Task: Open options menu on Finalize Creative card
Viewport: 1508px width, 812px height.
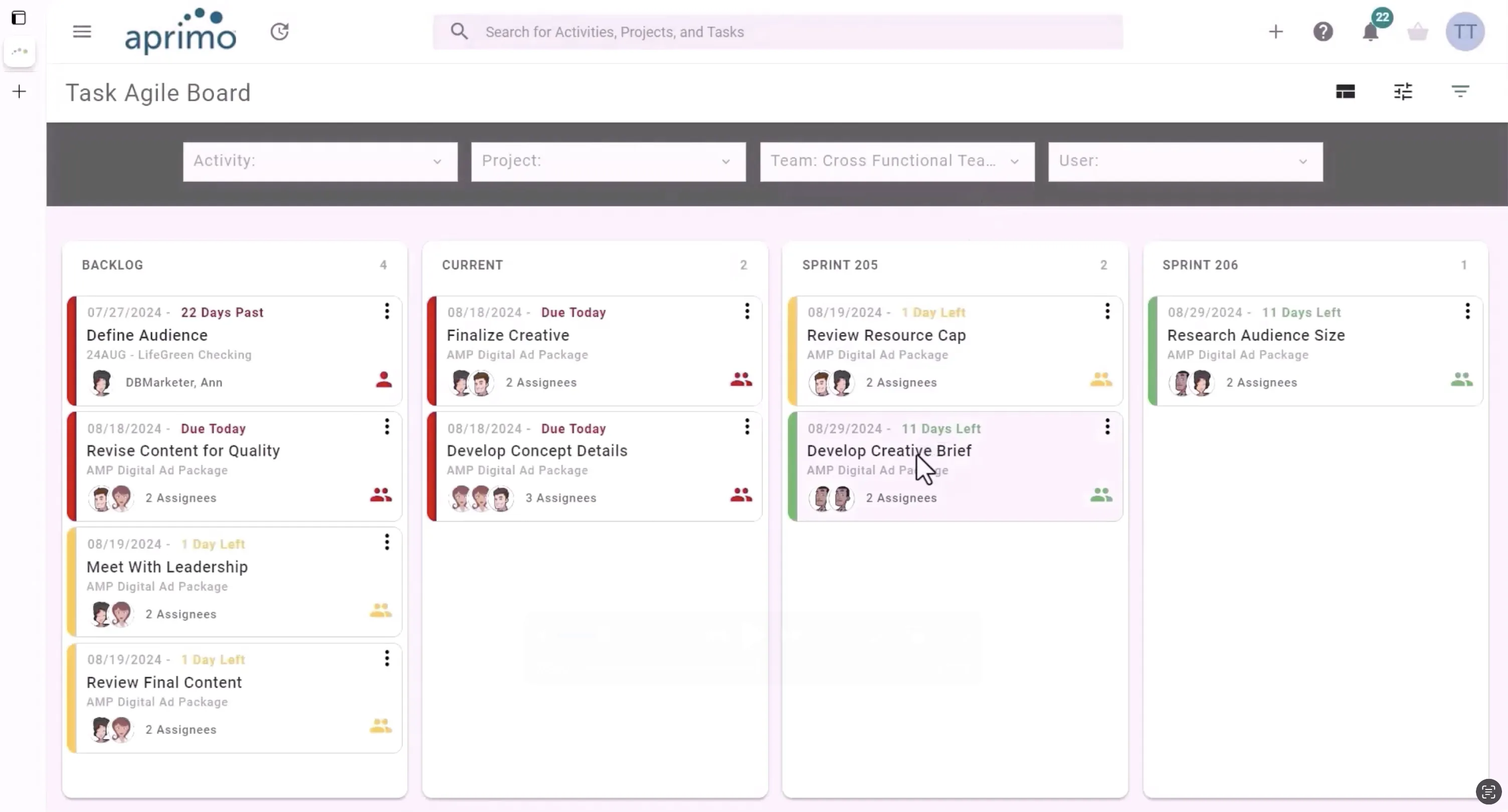Action: pyautogui.click(x=747, y=311)
